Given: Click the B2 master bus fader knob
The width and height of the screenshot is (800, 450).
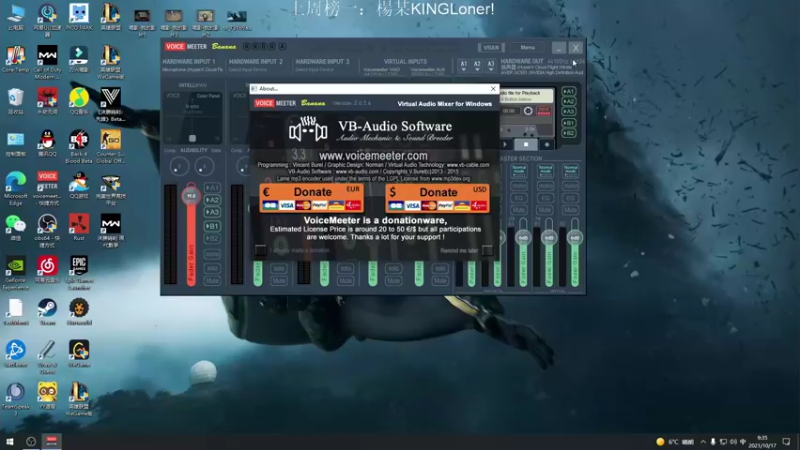Looking at the screenshot, I should [574, 238].
